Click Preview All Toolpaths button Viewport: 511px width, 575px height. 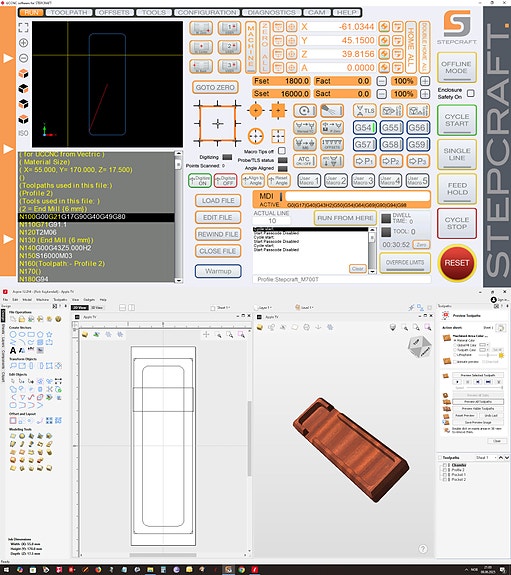[478, 402]
